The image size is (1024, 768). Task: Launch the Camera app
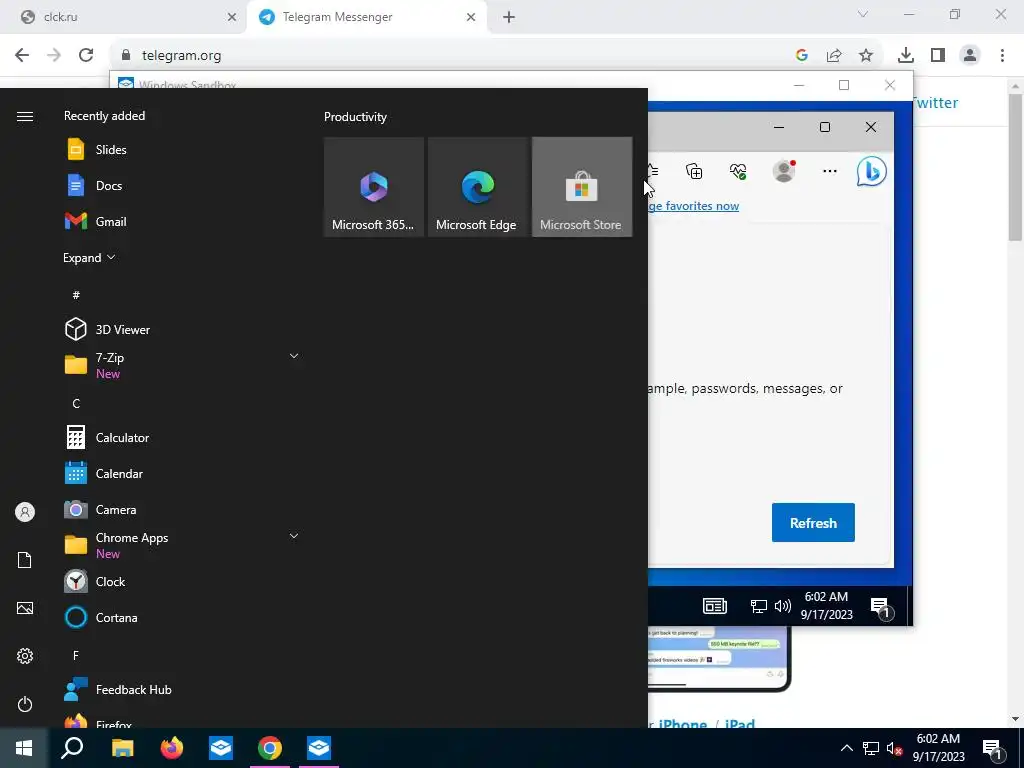pyautogui.click(x=183, y=509)
